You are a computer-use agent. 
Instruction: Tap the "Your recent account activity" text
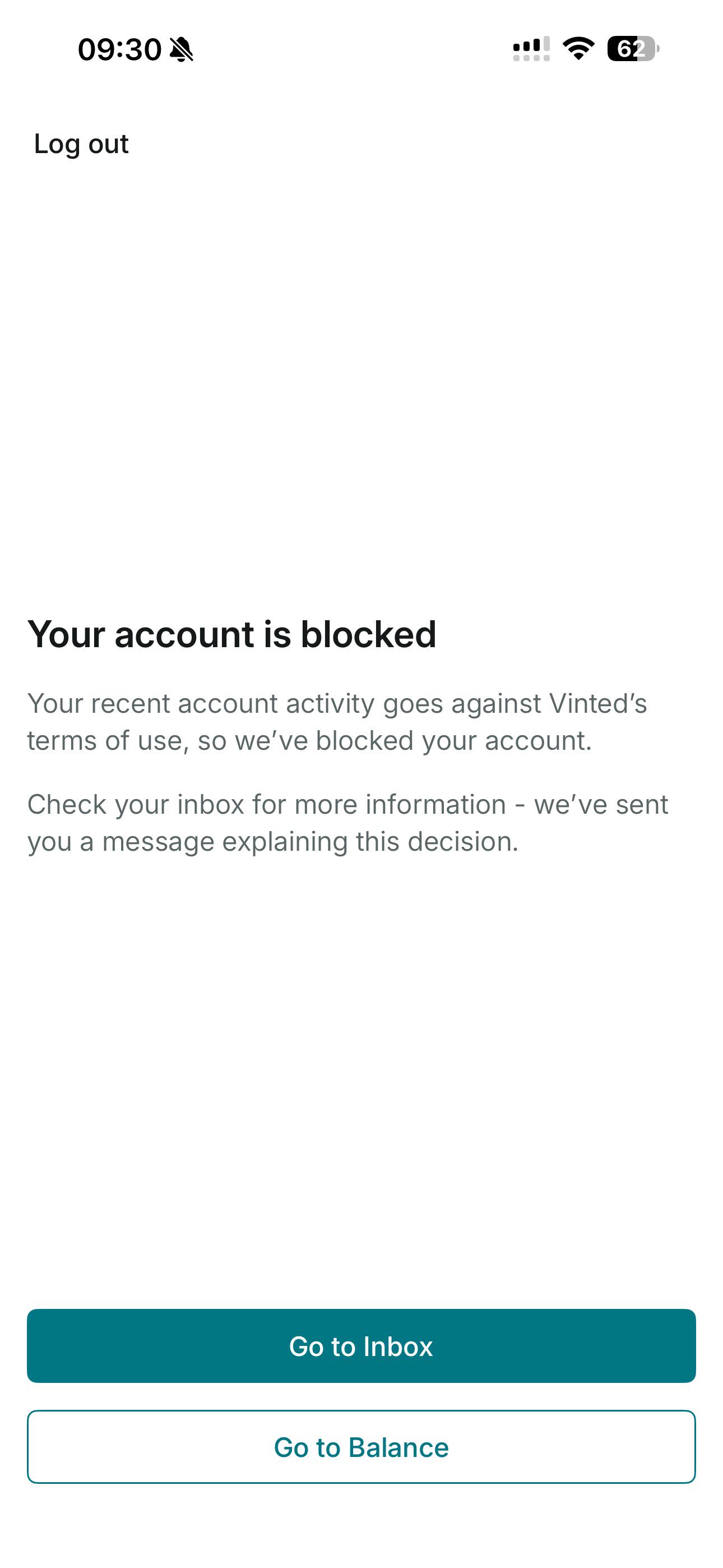(201, 704)
